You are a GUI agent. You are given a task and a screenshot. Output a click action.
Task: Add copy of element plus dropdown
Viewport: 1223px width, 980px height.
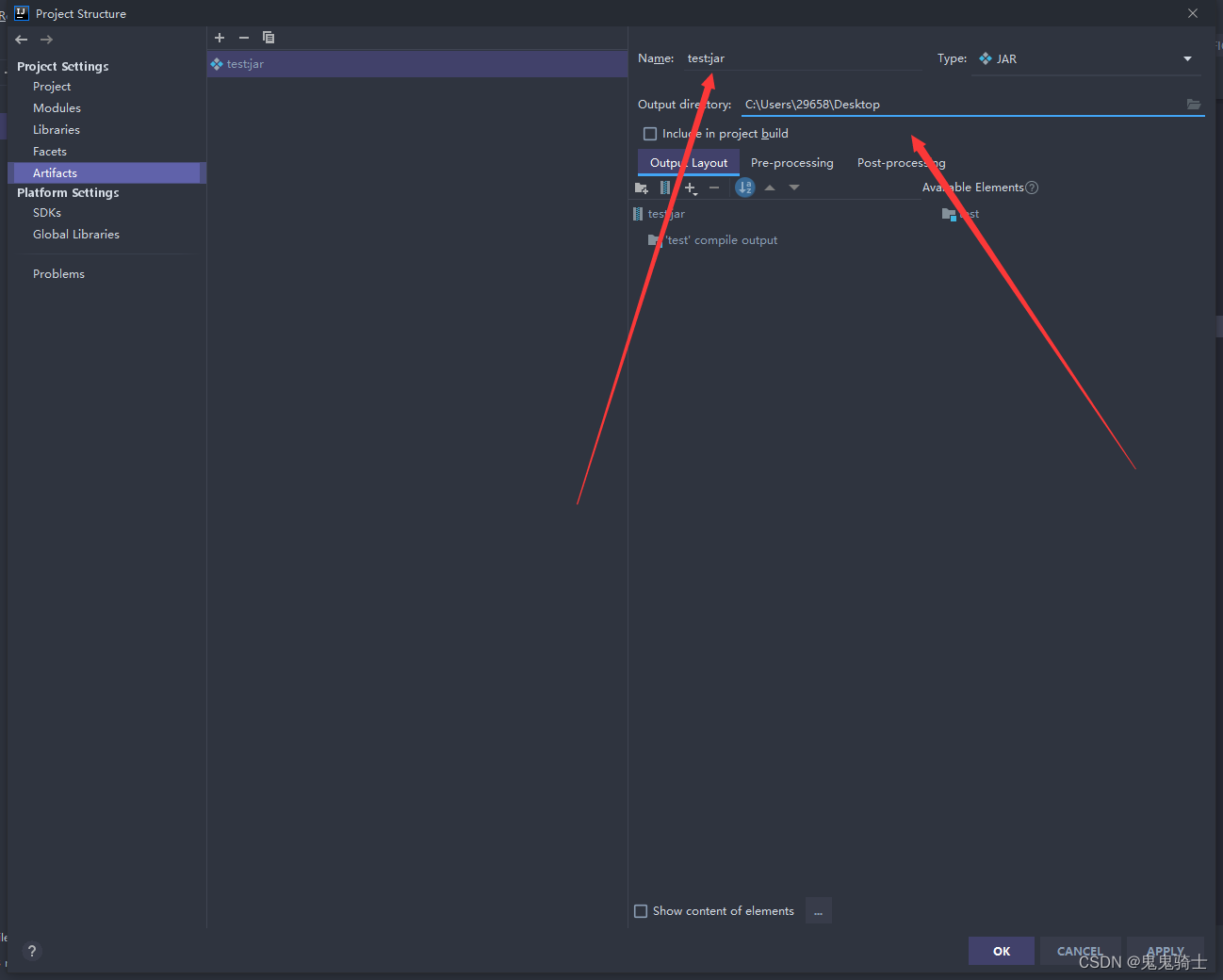click(x=691, y=188)
